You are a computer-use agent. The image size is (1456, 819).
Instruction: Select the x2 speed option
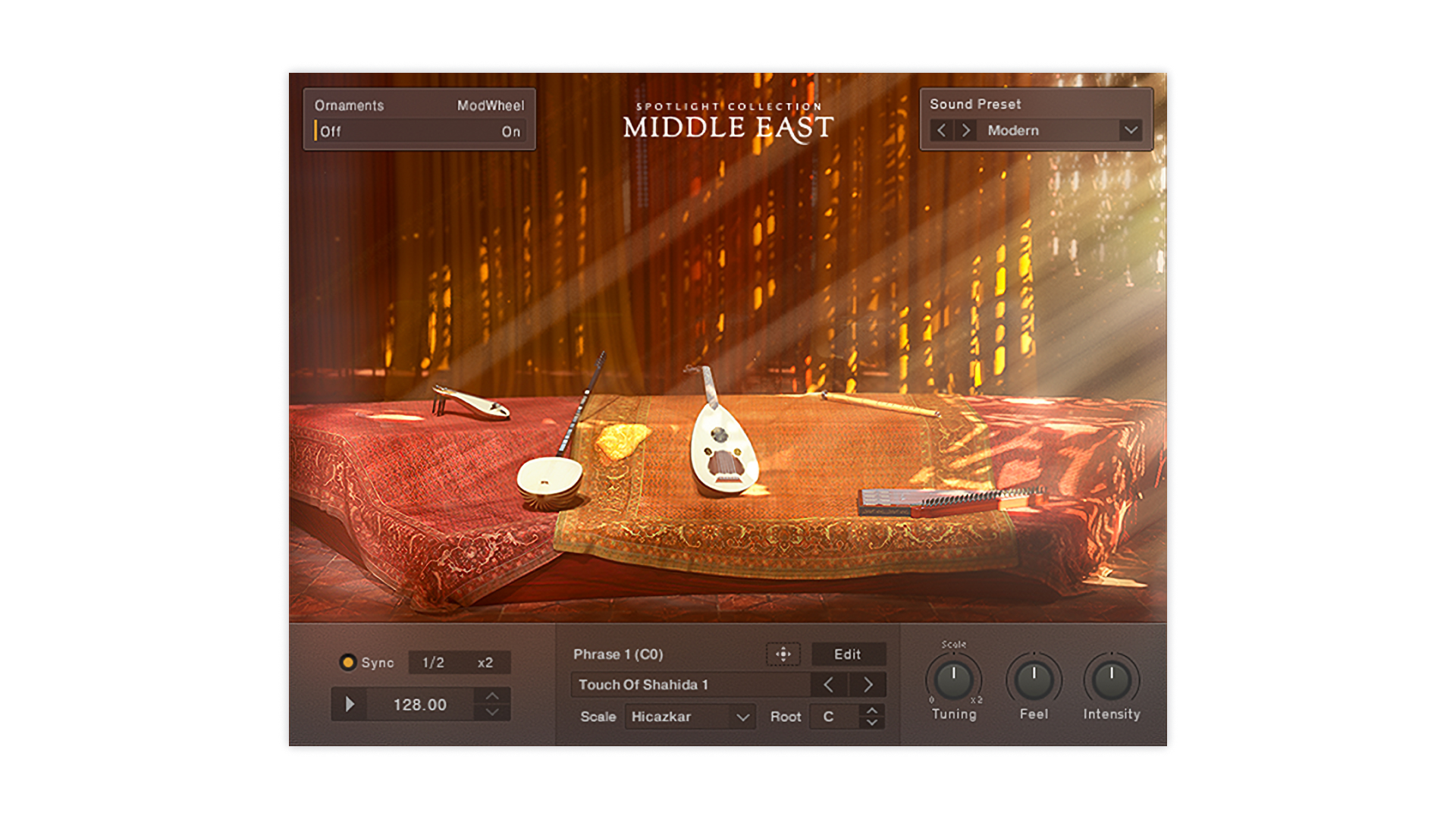(485, 662)
